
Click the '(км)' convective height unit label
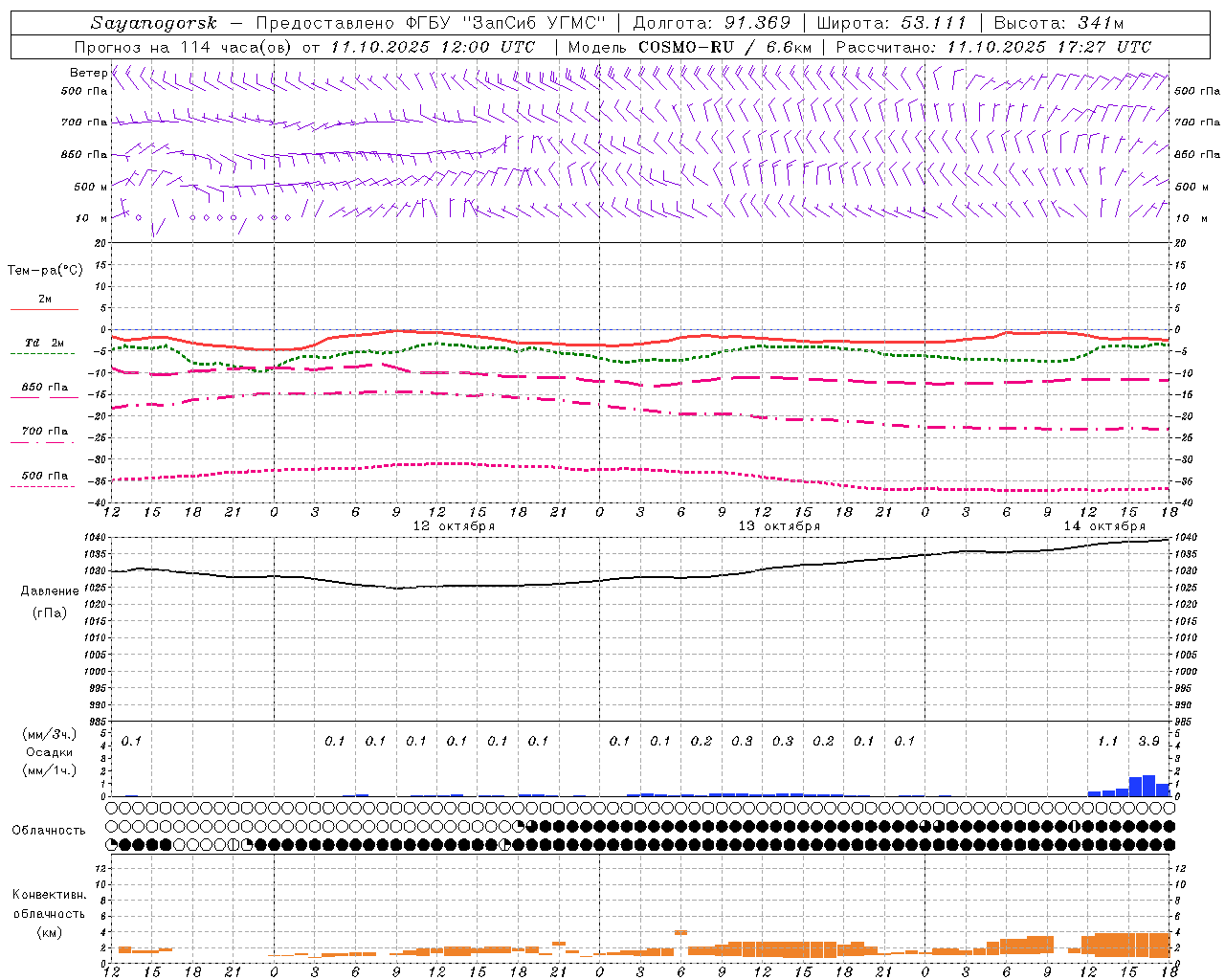[x=50, y=932]
